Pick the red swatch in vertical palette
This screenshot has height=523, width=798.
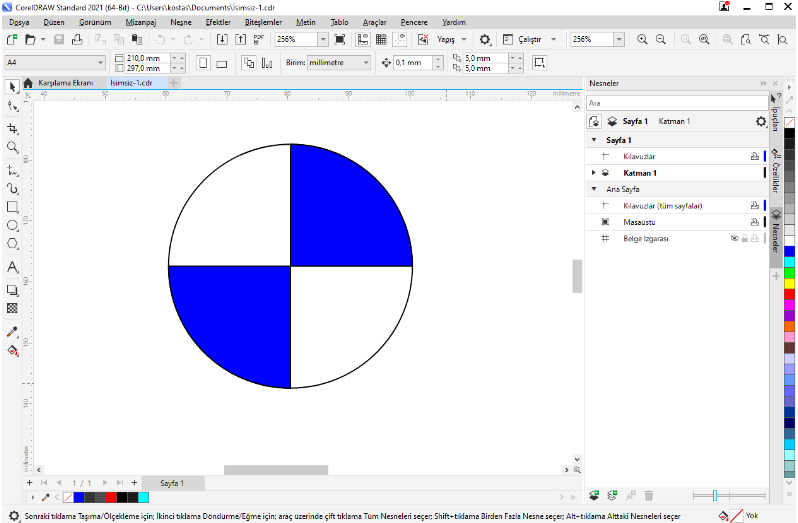[789, 294]
